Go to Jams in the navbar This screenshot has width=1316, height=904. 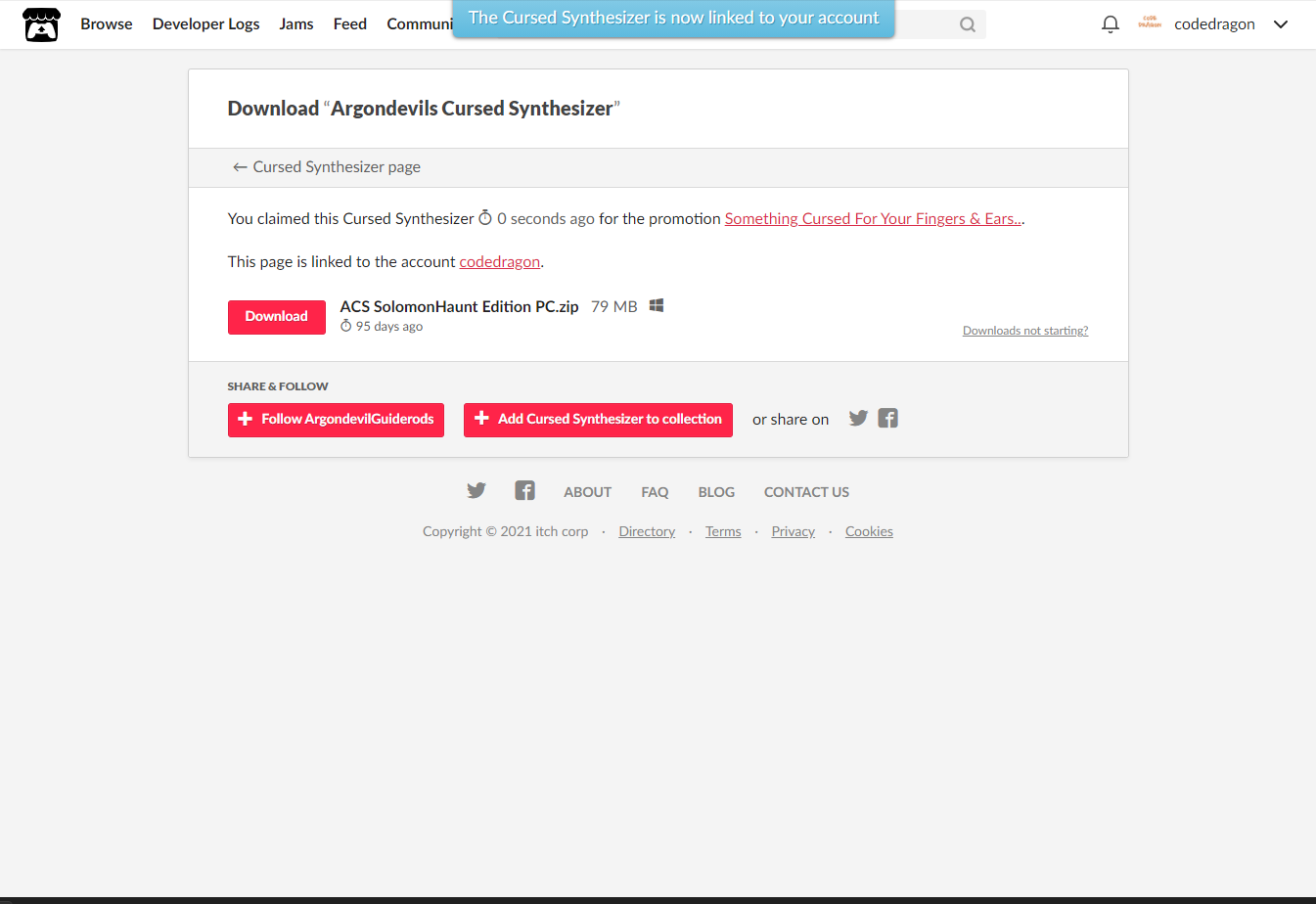[x=296, y=24]
